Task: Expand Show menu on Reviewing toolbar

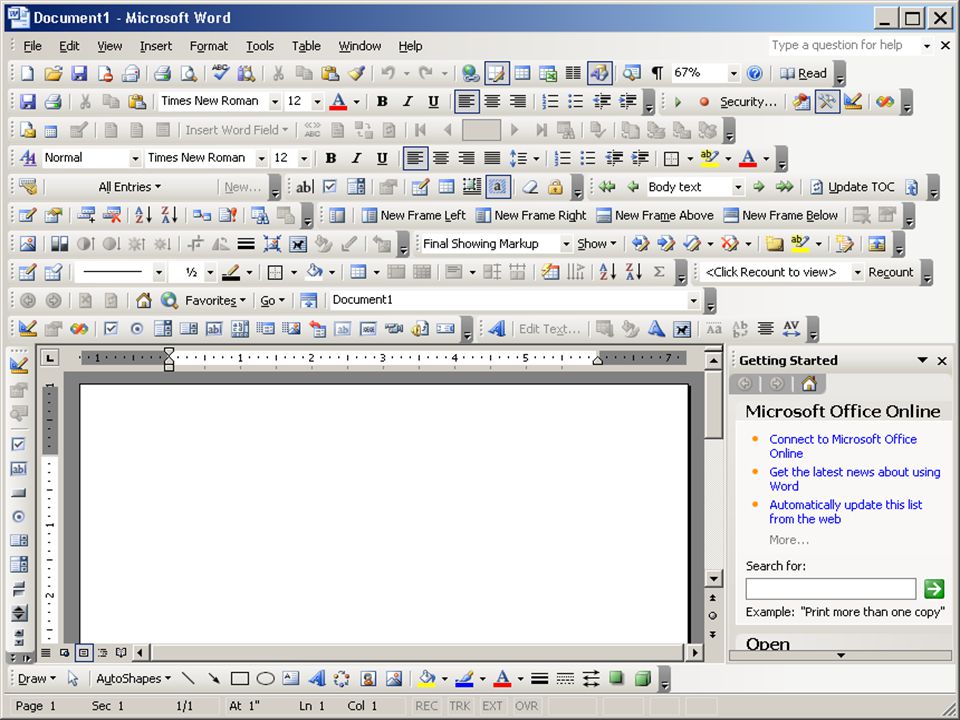Action: [x=596, y=244]
